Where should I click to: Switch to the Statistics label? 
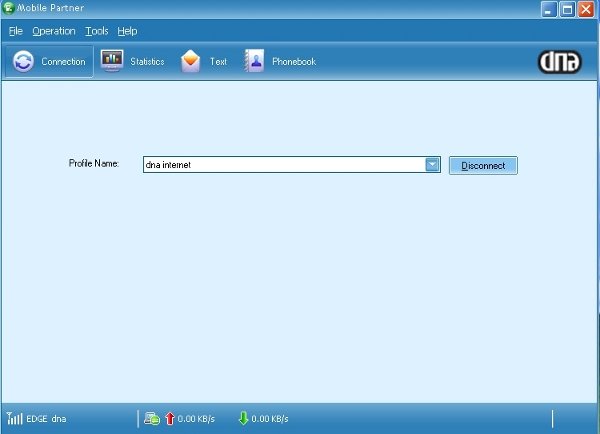(147, 62)
